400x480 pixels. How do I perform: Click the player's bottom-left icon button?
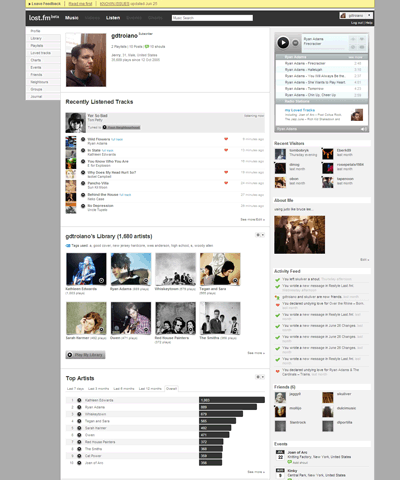click(x=353, y=47)
